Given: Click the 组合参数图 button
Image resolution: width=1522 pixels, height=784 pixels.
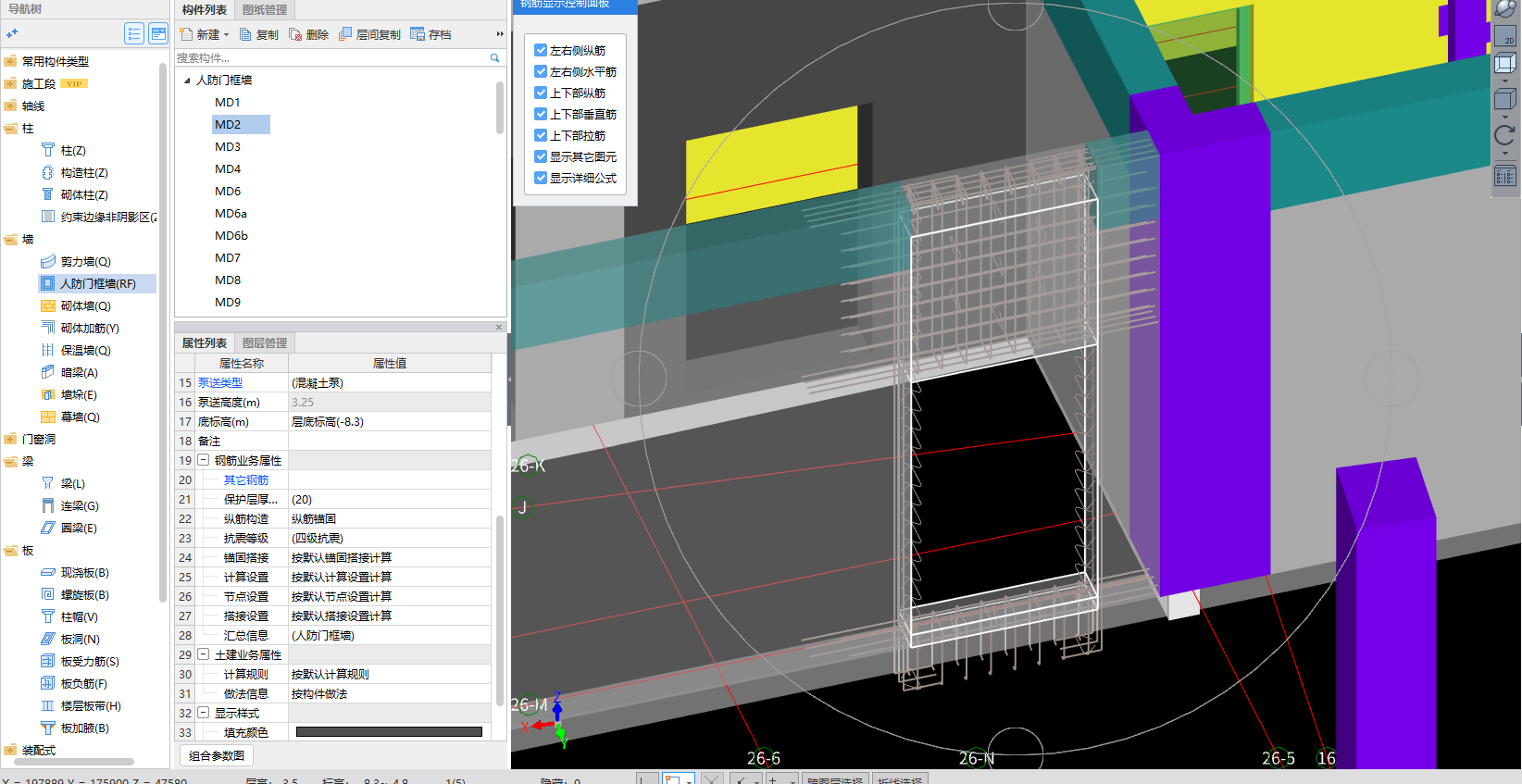Looking at the screenshot, I should [217, 755].
